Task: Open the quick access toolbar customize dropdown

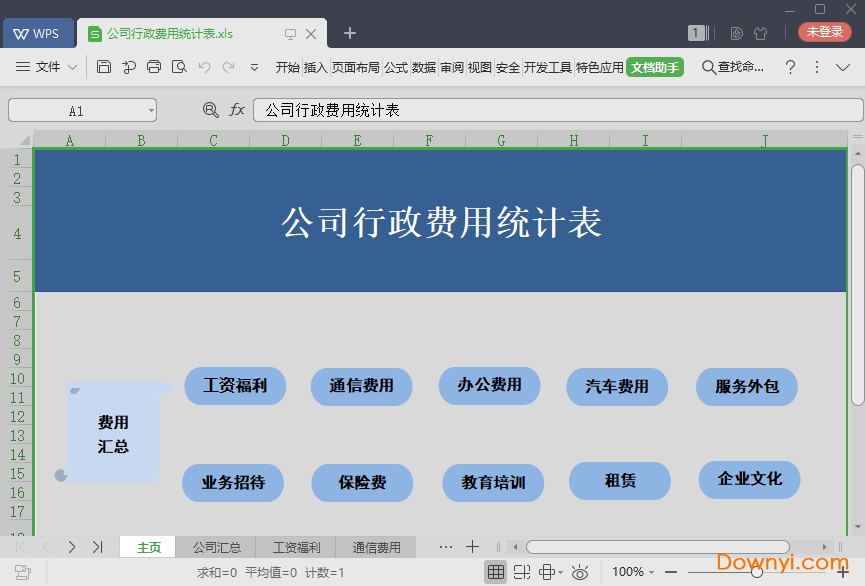Action: point(254,67)
